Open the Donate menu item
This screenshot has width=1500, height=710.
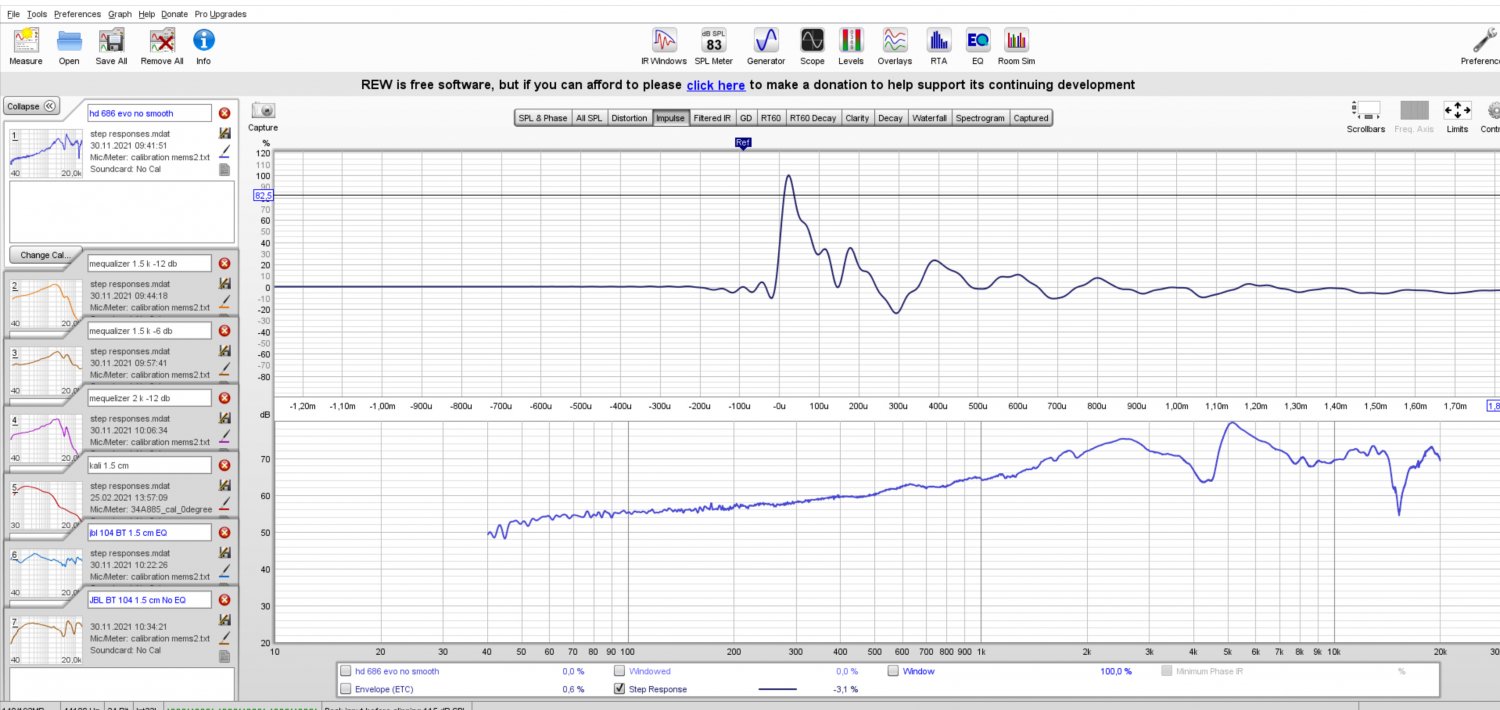point(174,14)
